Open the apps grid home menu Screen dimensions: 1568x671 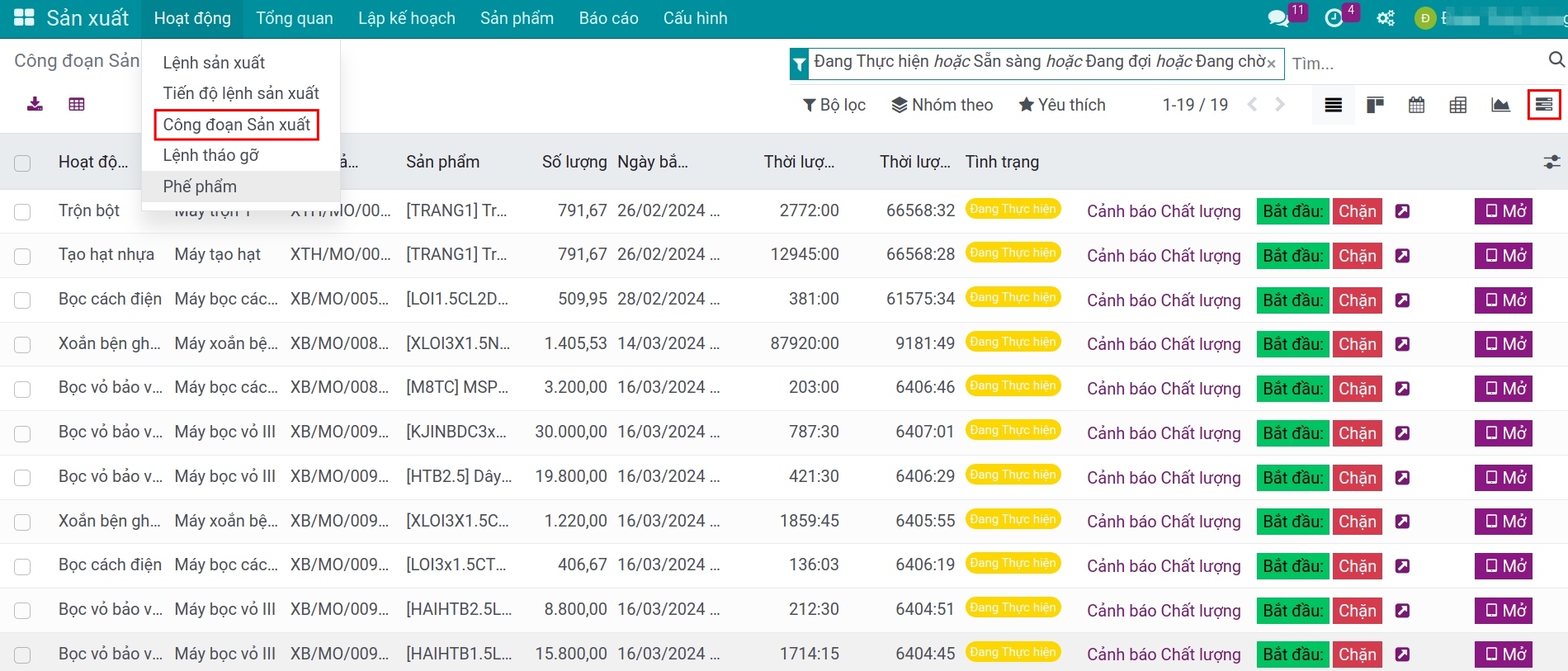[24, 18]
